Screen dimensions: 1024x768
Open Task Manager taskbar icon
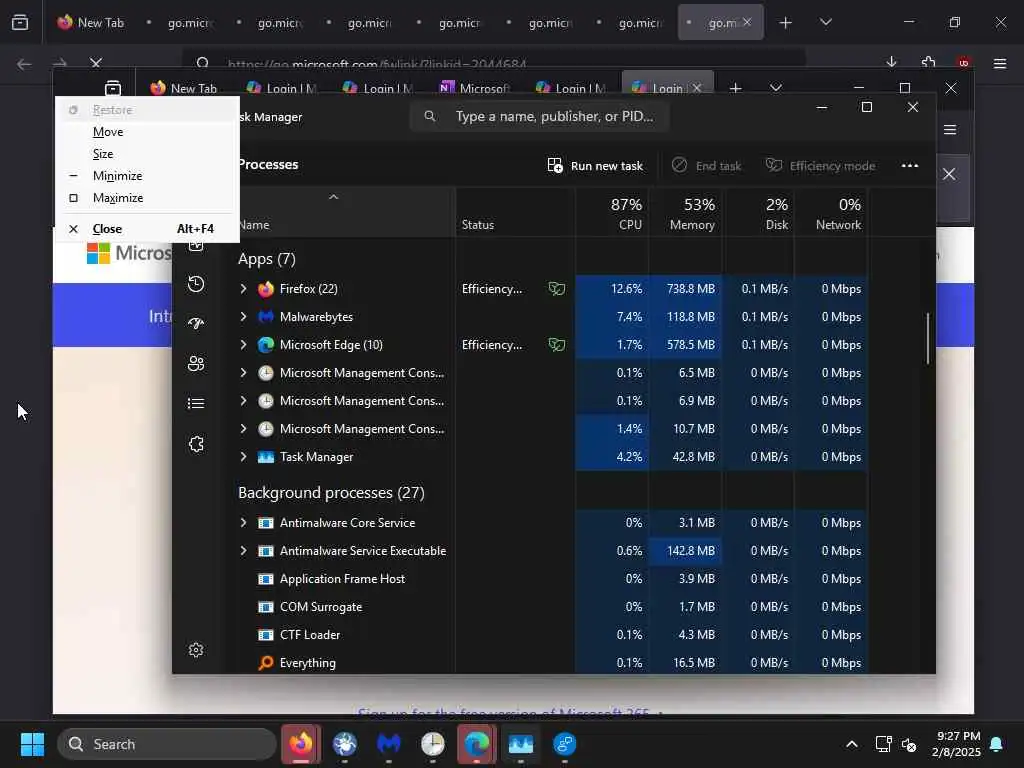point(520,744)
